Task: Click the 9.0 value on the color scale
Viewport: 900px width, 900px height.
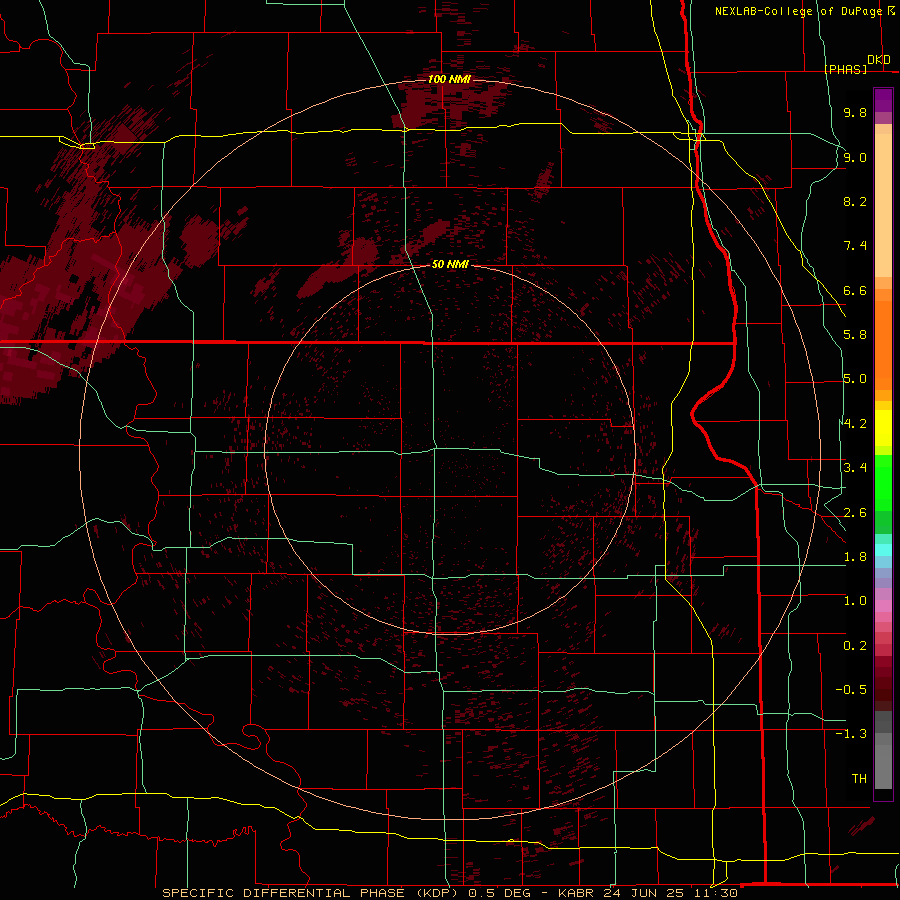Action: click(855, 157)
